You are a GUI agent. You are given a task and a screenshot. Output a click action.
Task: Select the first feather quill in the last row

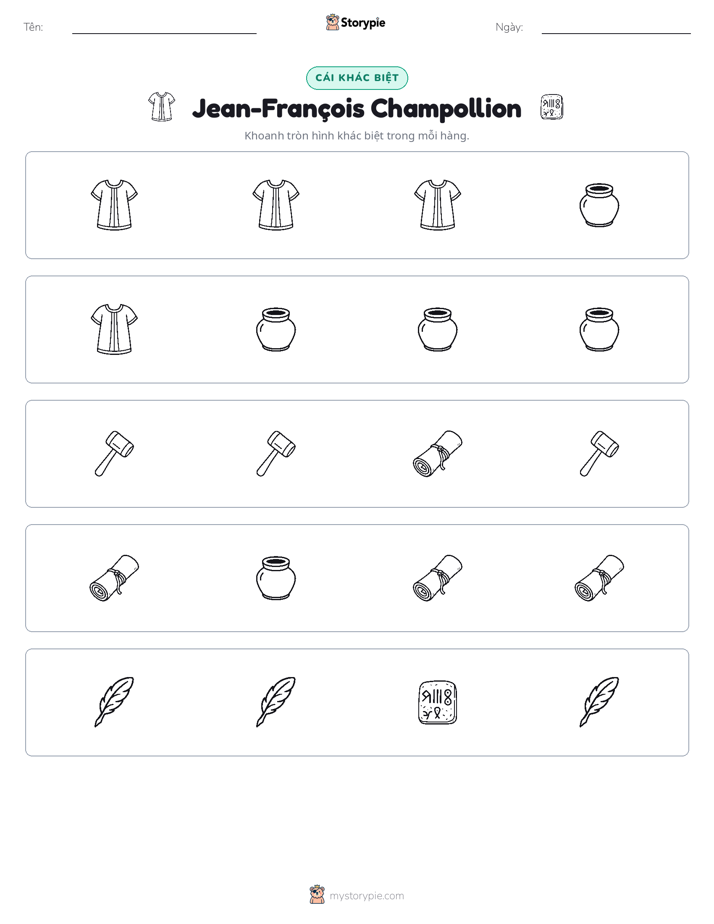114,701
